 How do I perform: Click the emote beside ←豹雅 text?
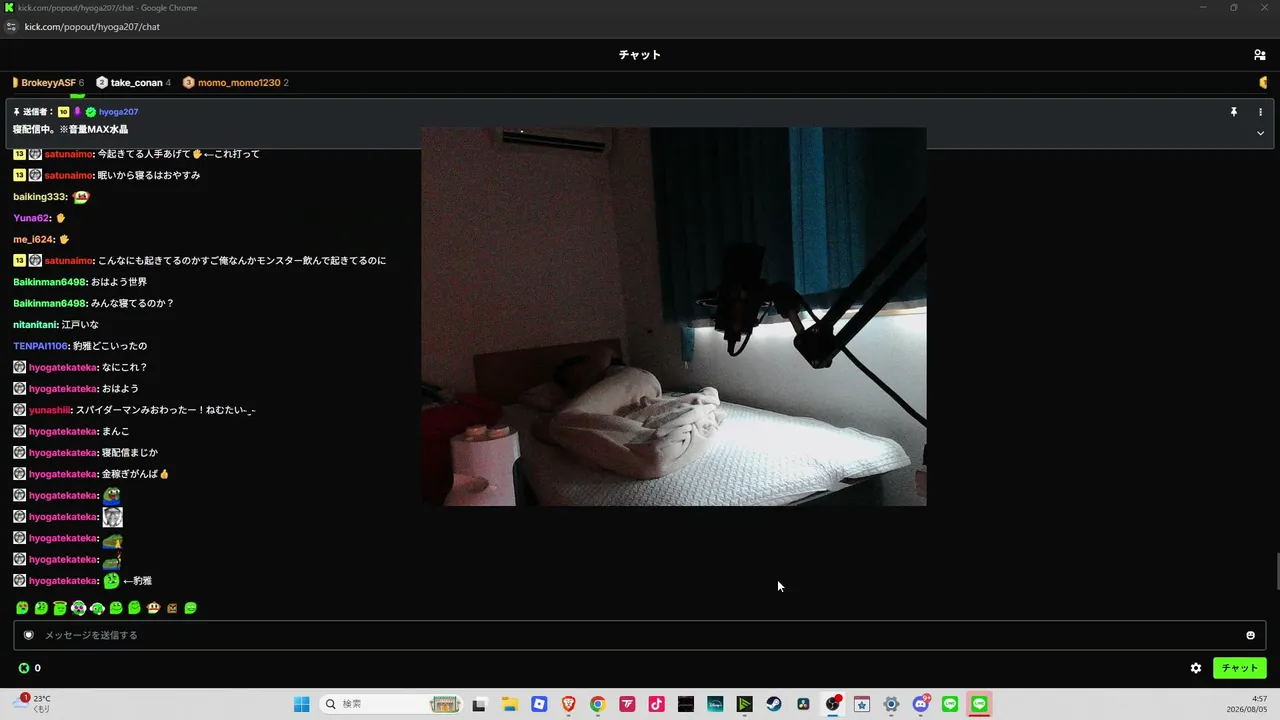coord(111,581)
